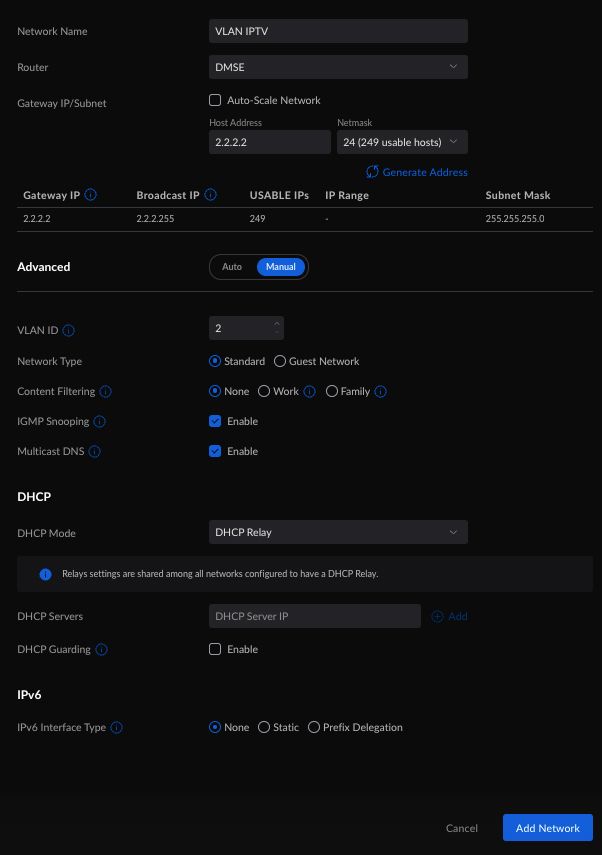602x855 pixels.
Task: Select the Guest Network radio button
Action: click(x=281, y=361)
